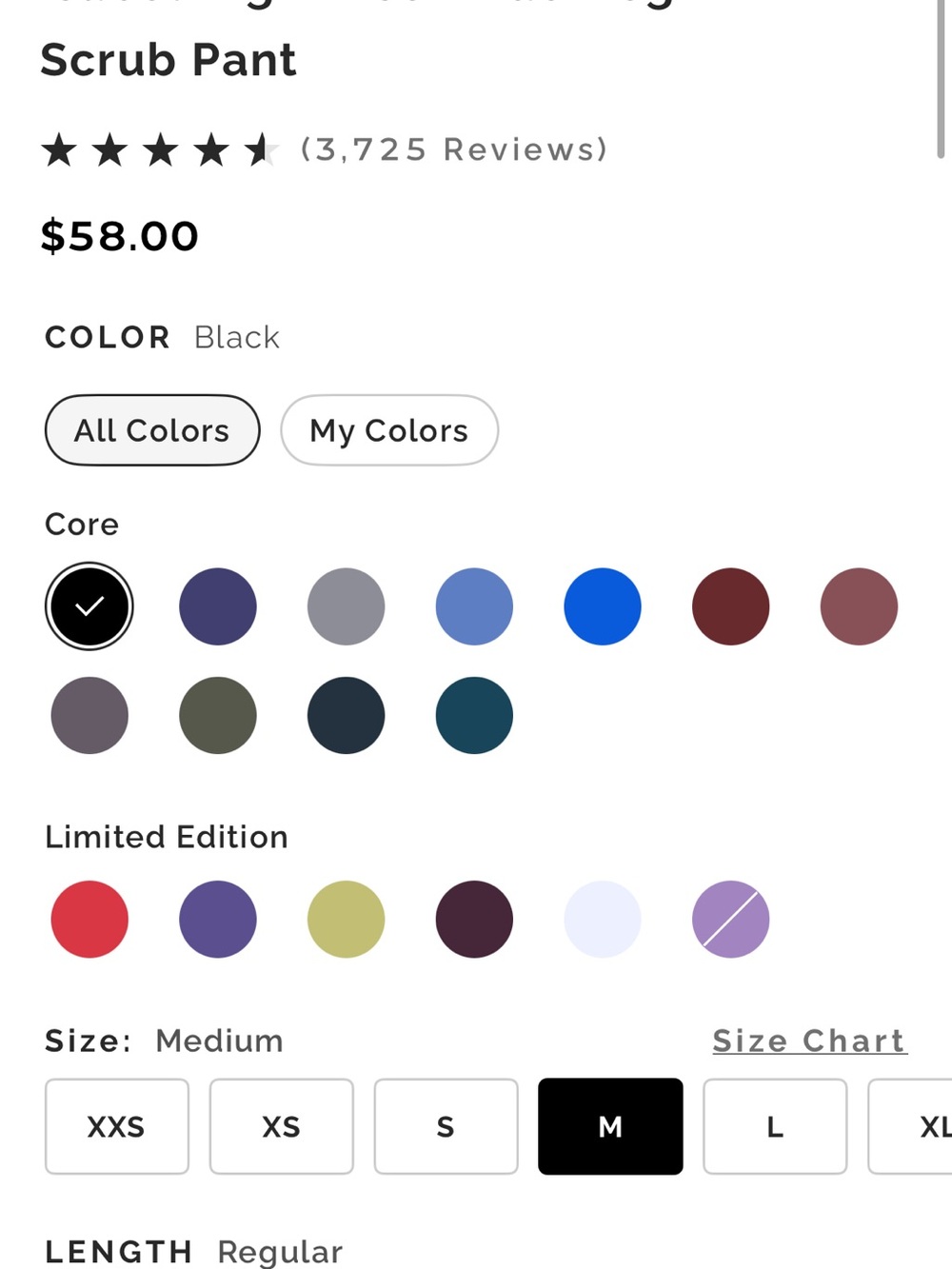Choose the navy purple Core color swatch
The width and height of the screenshot is (952, 1269).
pyautogui.click(x=218, y=606)
